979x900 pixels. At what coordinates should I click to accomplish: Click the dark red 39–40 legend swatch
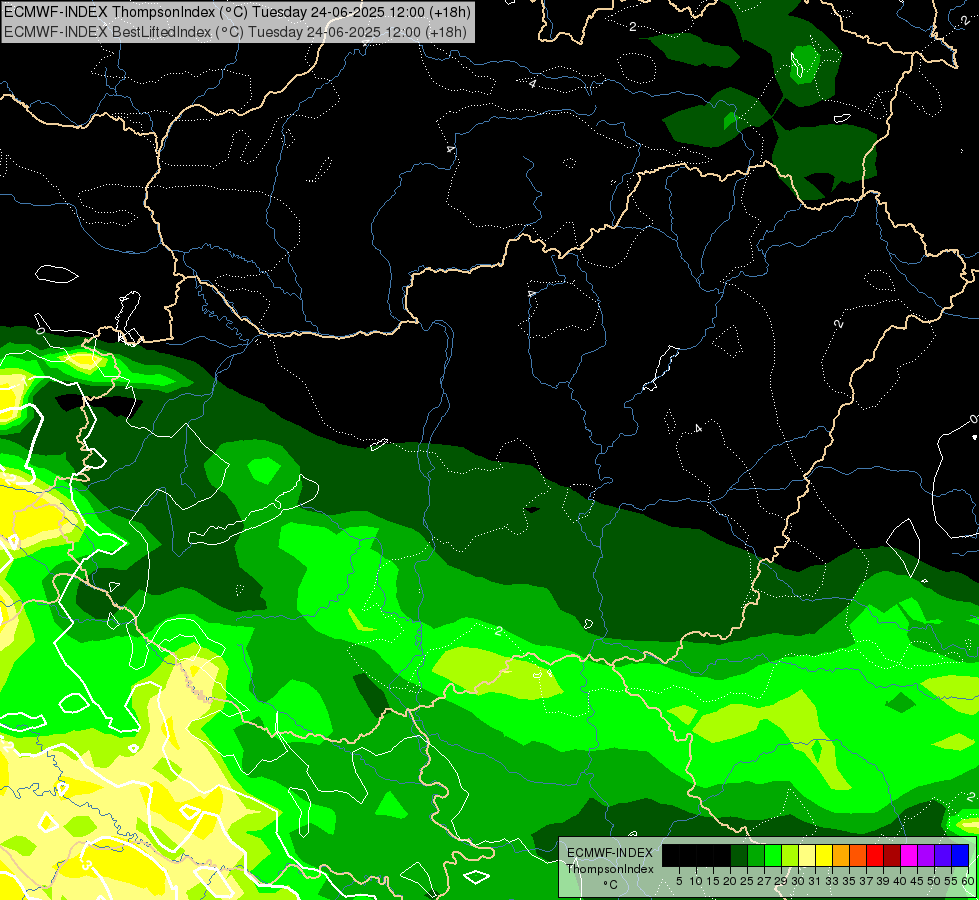(x=892, y=855)
